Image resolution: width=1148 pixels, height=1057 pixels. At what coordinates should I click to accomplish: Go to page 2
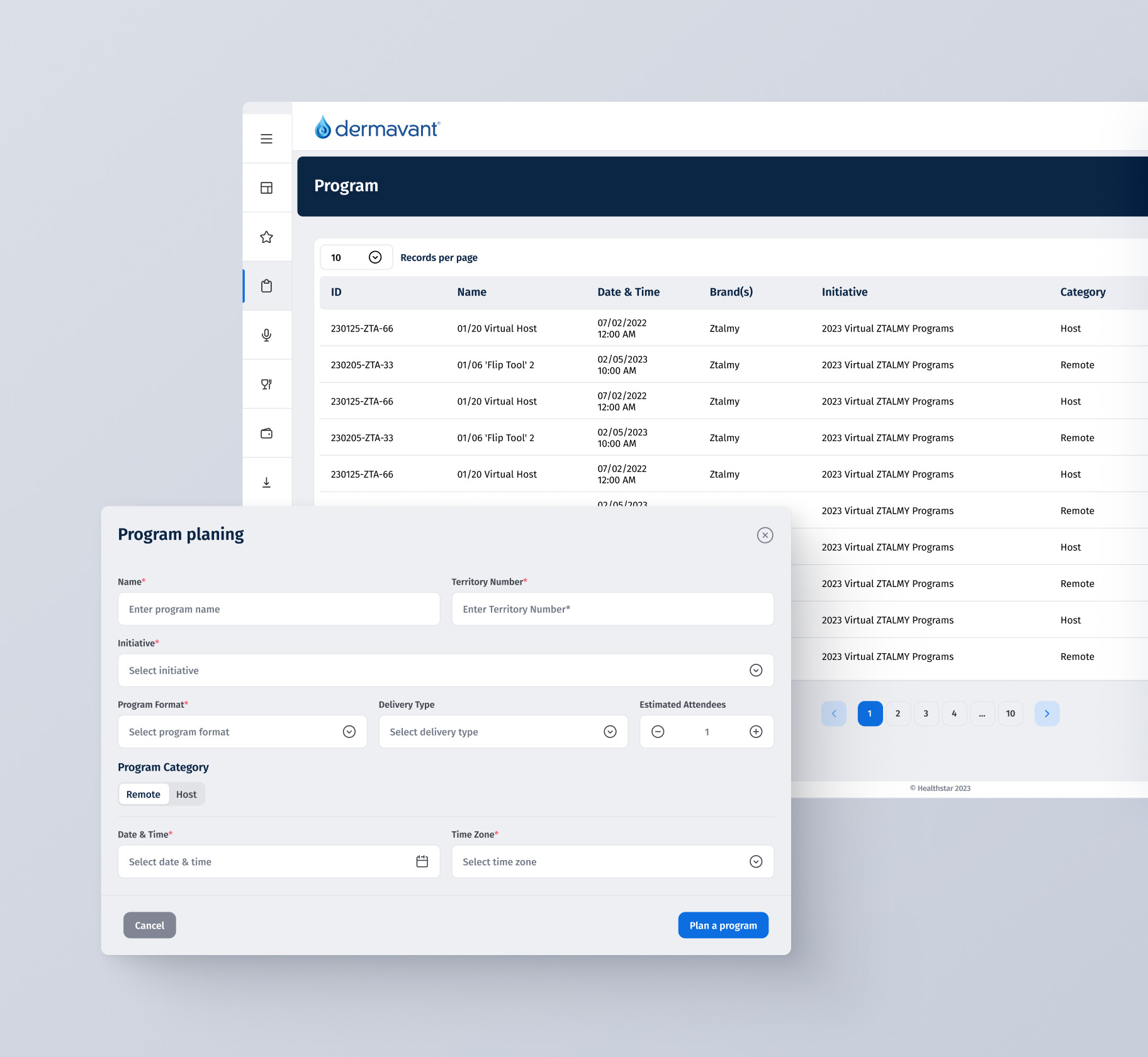coord(898,713)
